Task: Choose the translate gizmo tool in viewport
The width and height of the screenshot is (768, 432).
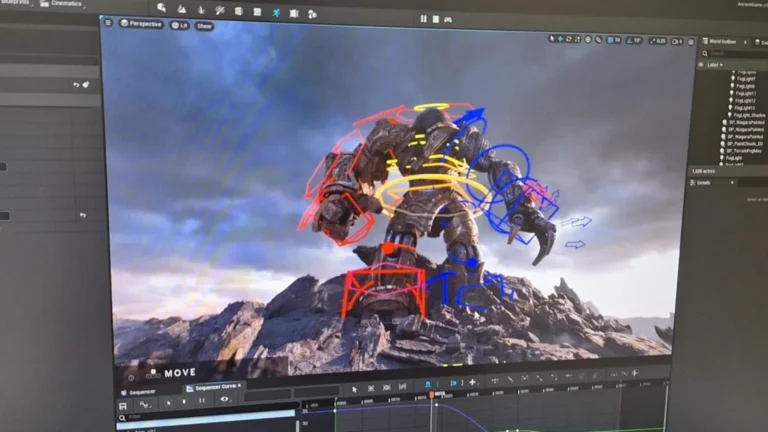Action: coord(560,39)
